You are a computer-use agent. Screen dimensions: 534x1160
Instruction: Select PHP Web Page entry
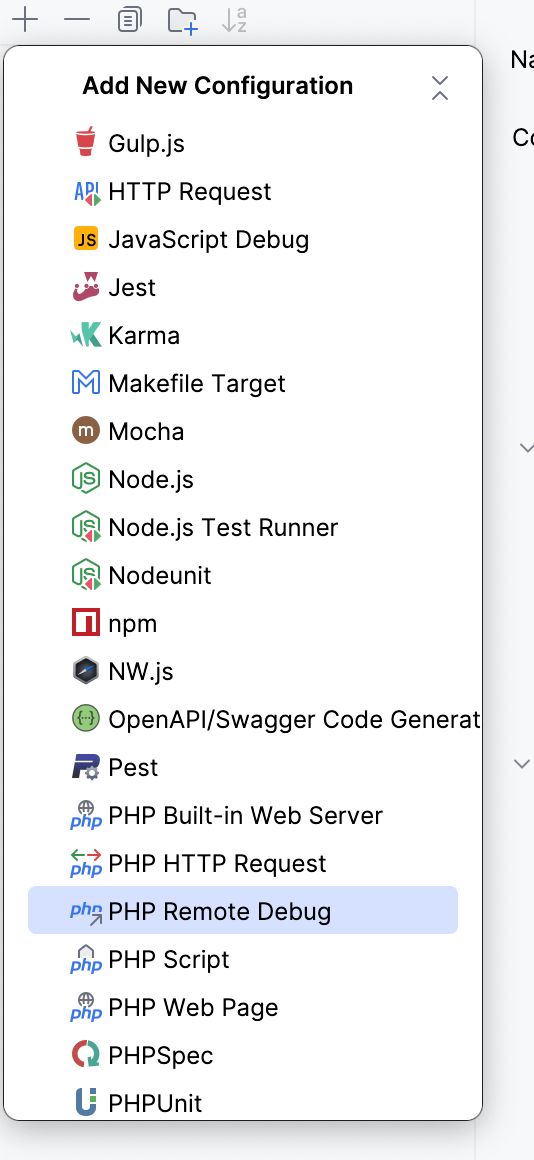point(243,1007)
